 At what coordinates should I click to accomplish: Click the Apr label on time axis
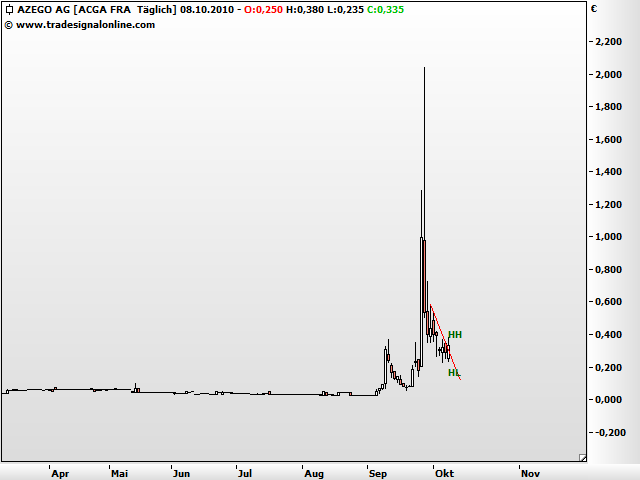tap(60, 473)
